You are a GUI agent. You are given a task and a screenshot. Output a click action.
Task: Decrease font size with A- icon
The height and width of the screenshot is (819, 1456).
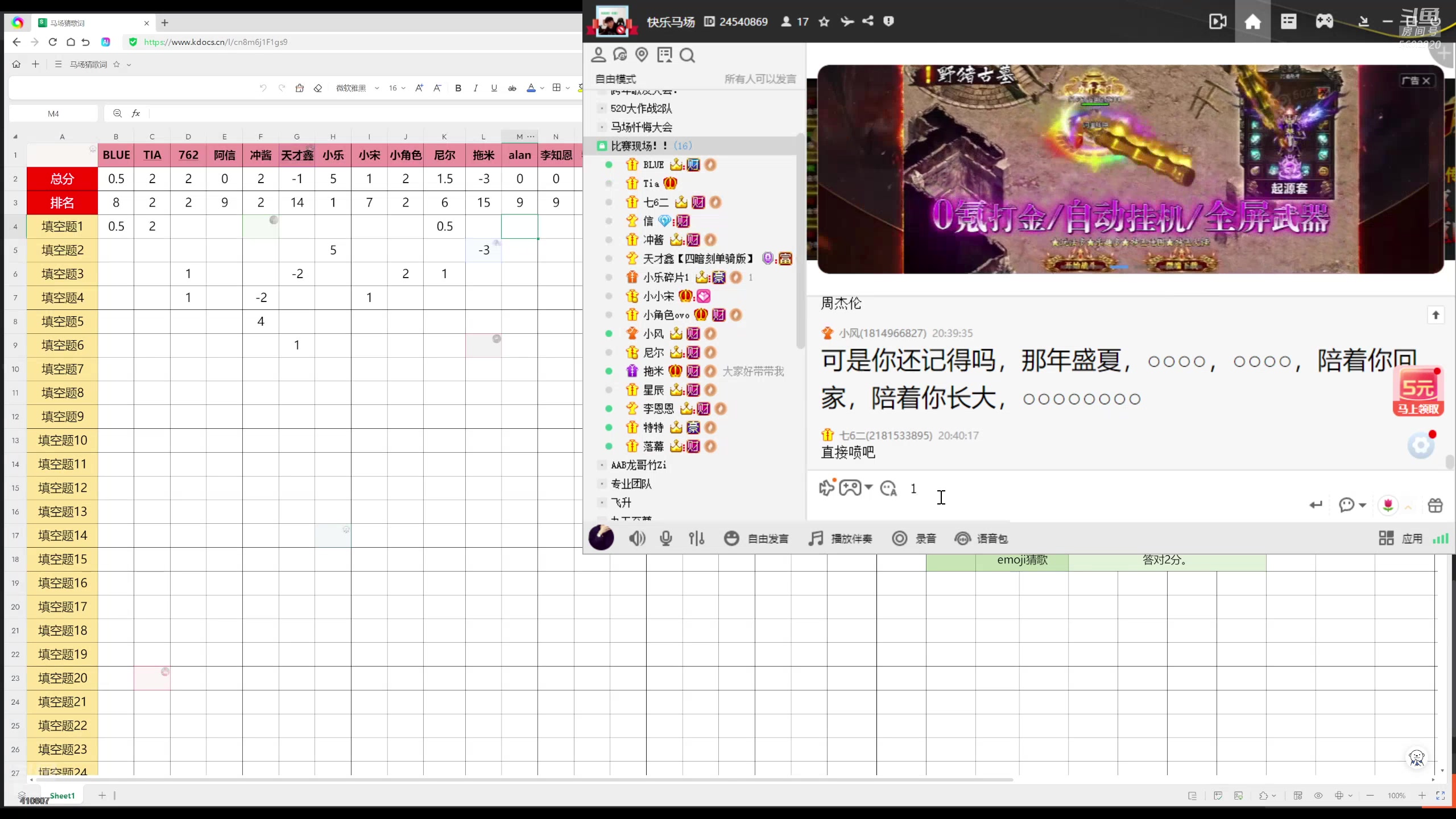(437, 88)
